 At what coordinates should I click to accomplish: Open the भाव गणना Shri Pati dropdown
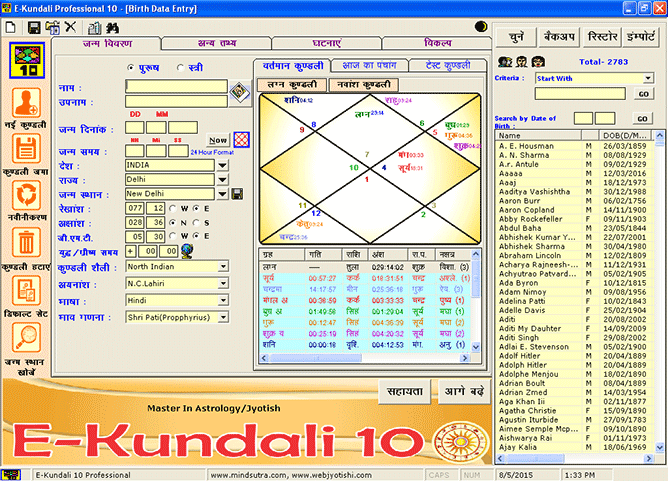223,317
